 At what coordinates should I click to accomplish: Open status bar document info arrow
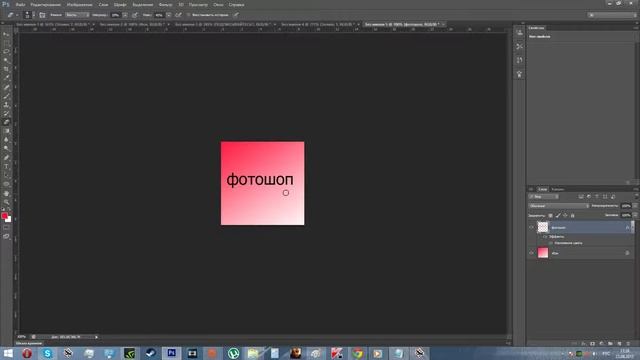(x=96, y=337)
